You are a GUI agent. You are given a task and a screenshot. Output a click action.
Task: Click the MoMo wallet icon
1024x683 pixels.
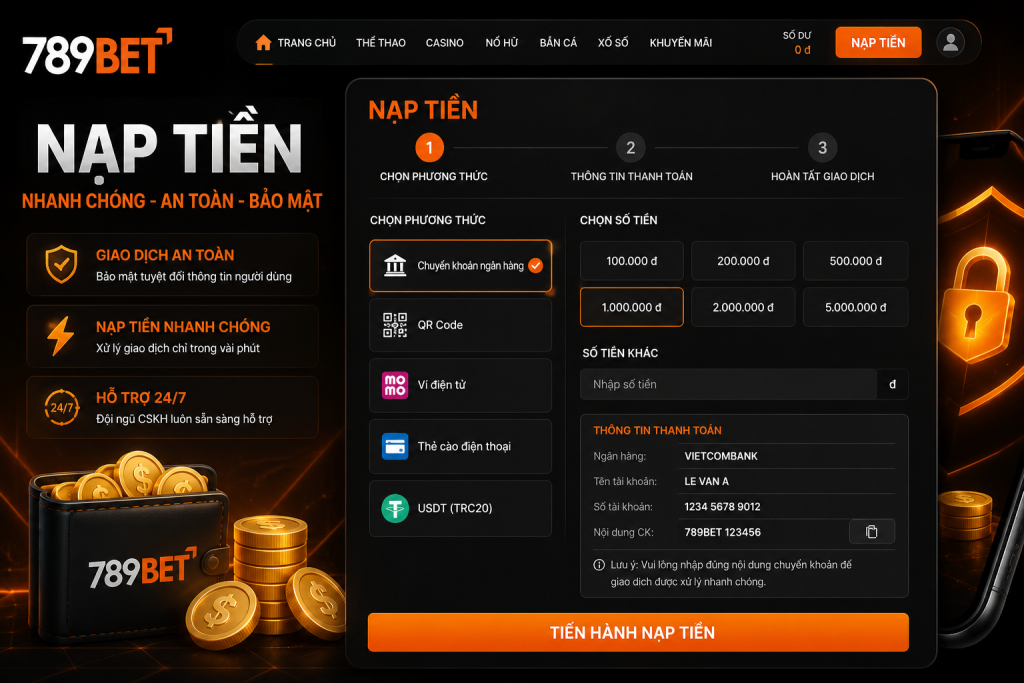[x=395, y=385]
